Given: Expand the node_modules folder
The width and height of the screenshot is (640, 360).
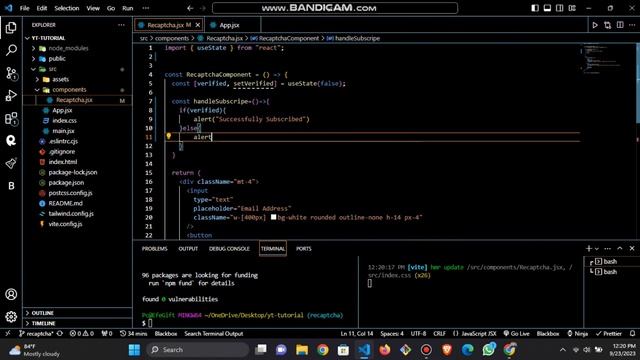Looking at the screenshot, I should [x=68, y=48].
